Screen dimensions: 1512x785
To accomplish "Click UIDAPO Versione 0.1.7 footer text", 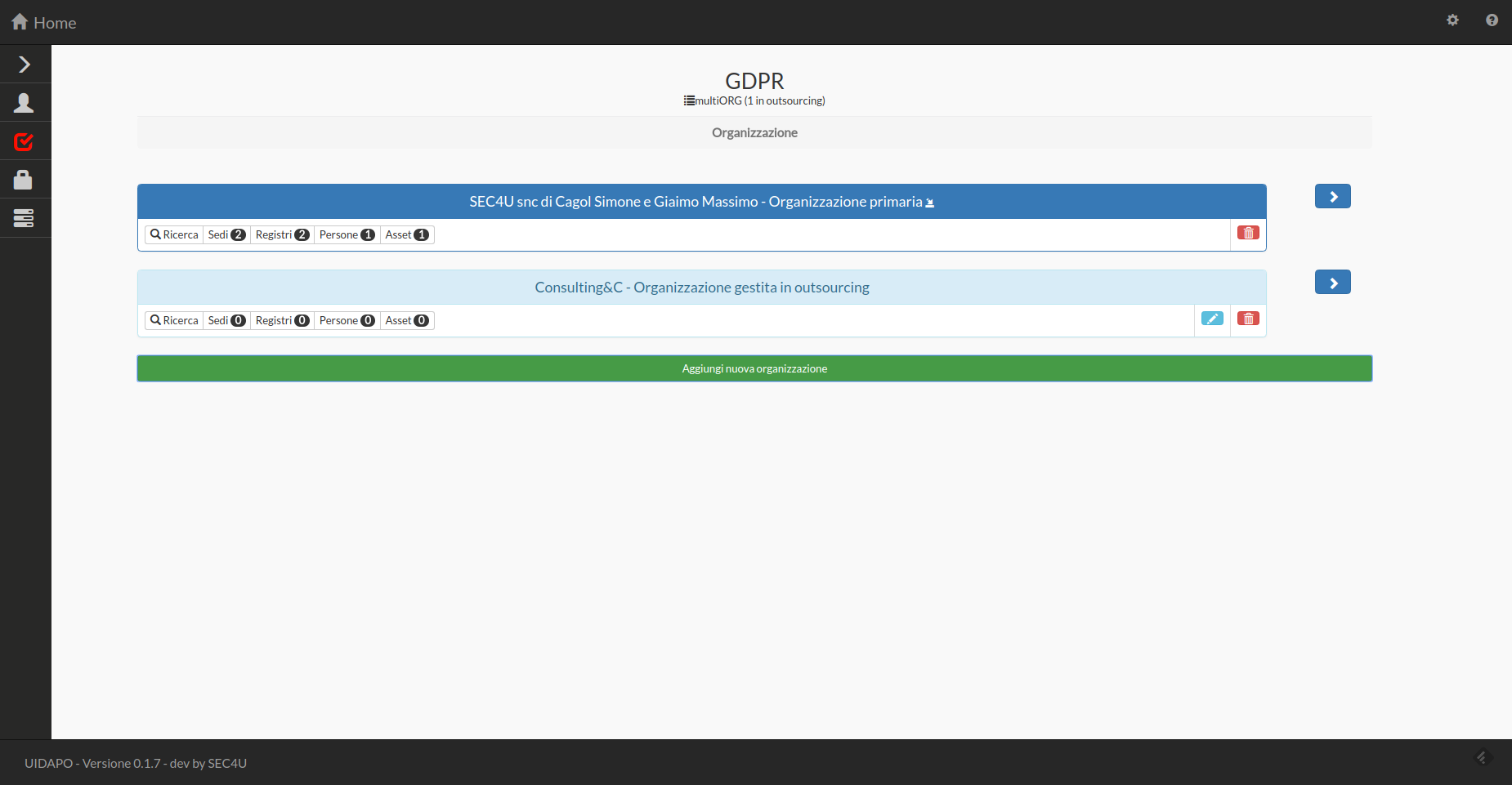I will coord(136,763).
